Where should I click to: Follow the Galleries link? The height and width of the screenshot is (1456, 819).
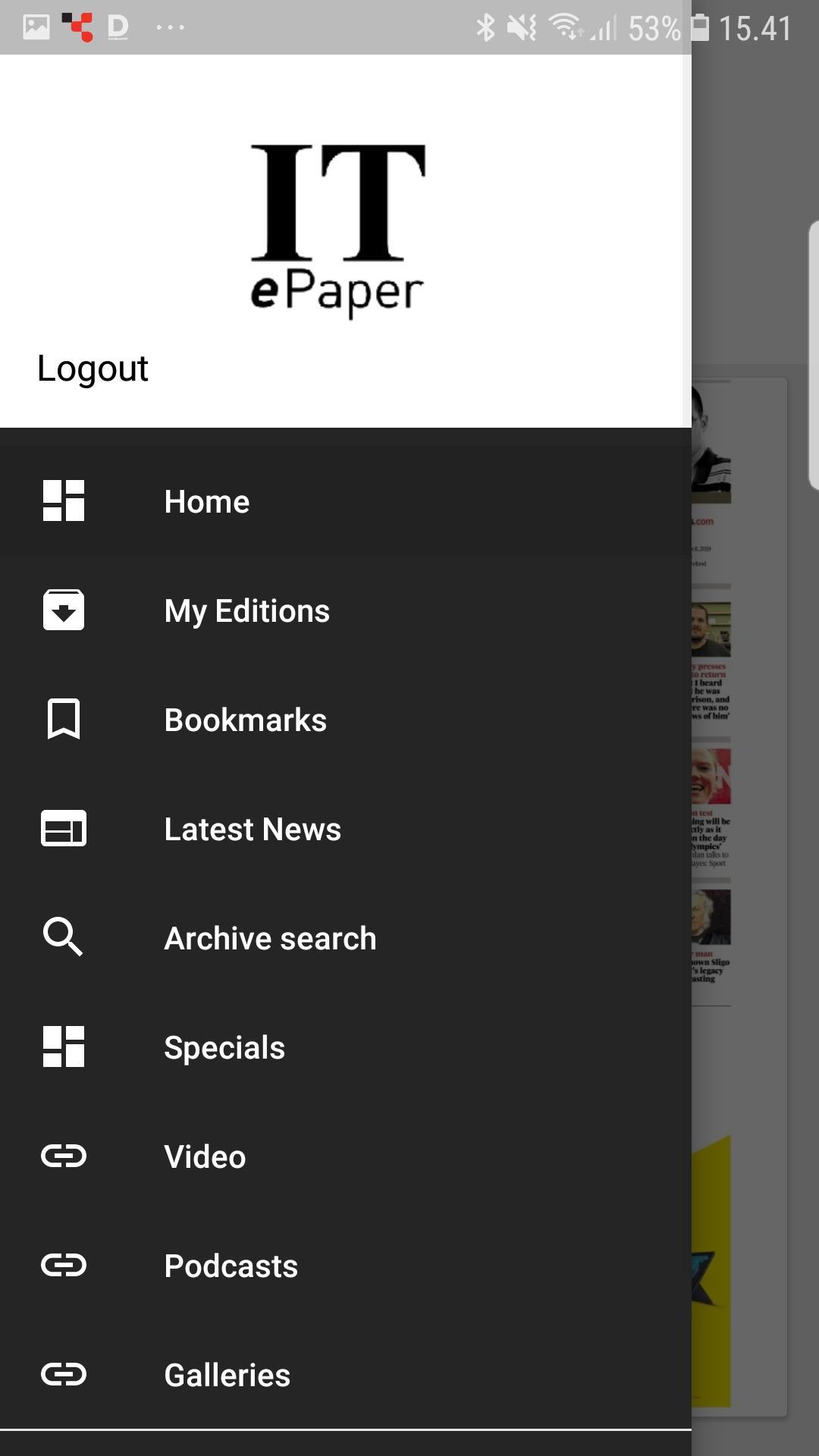[346, 1374]
